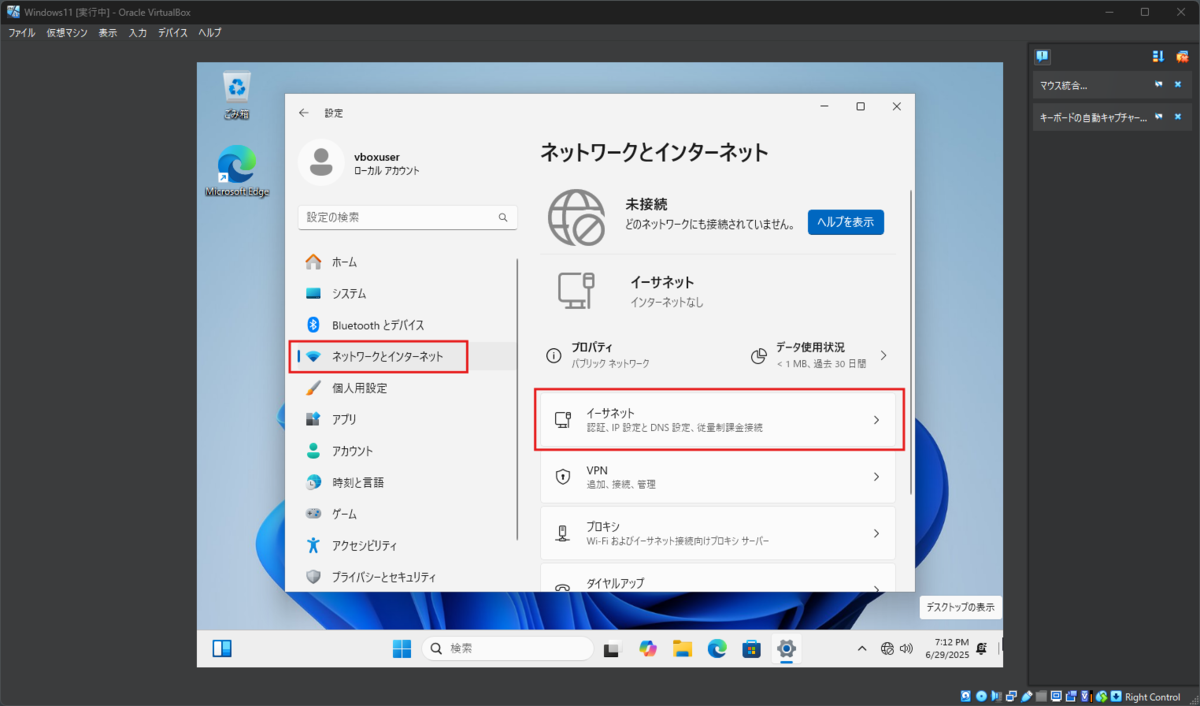The width and height of the screenshot is (1200, 706).
Task: Click the icon left of the マウス統合 close button
Action: click(x=1159, y=84)
